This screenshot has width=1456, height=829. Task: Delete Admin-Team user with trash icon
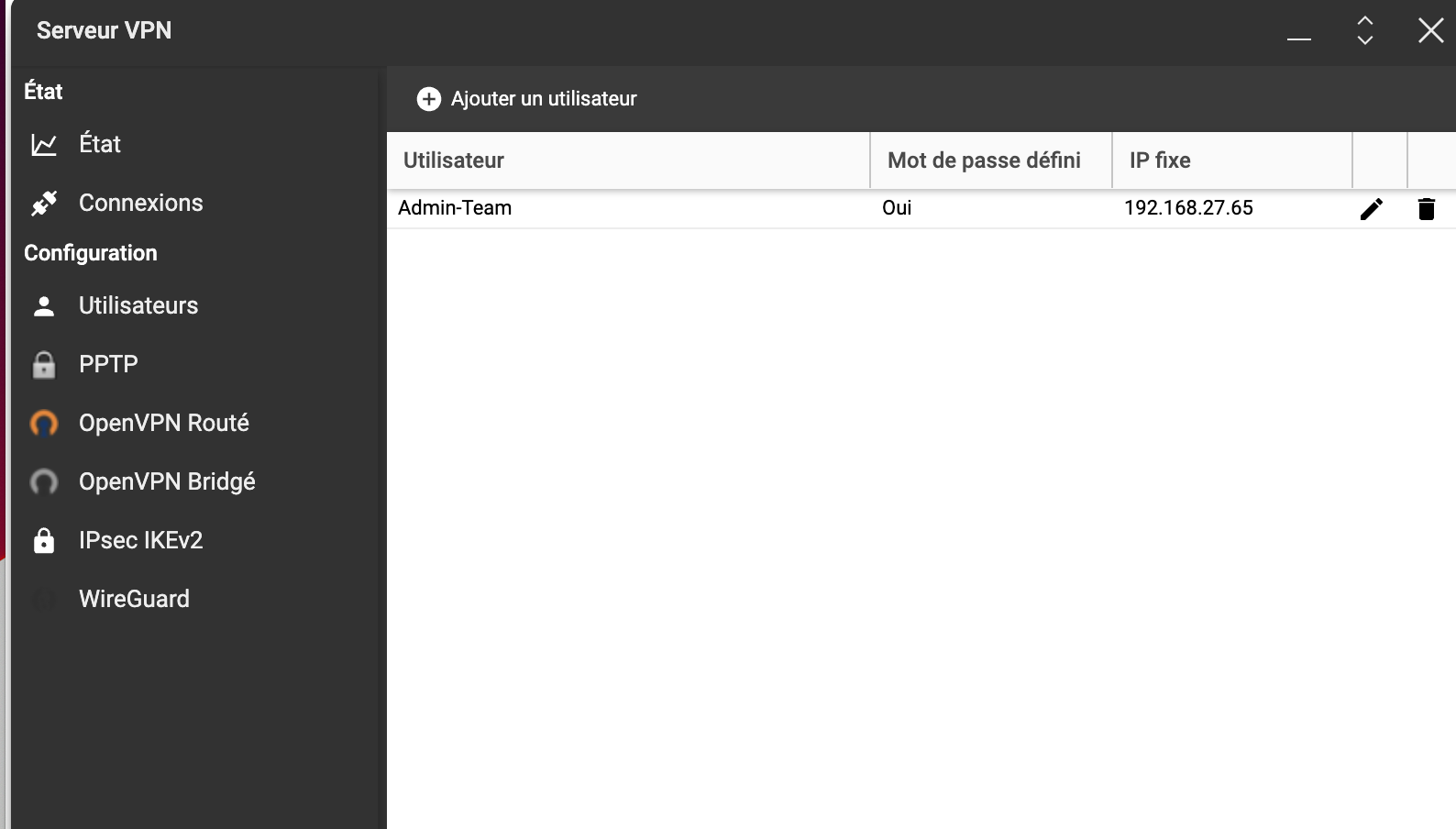1427,209
